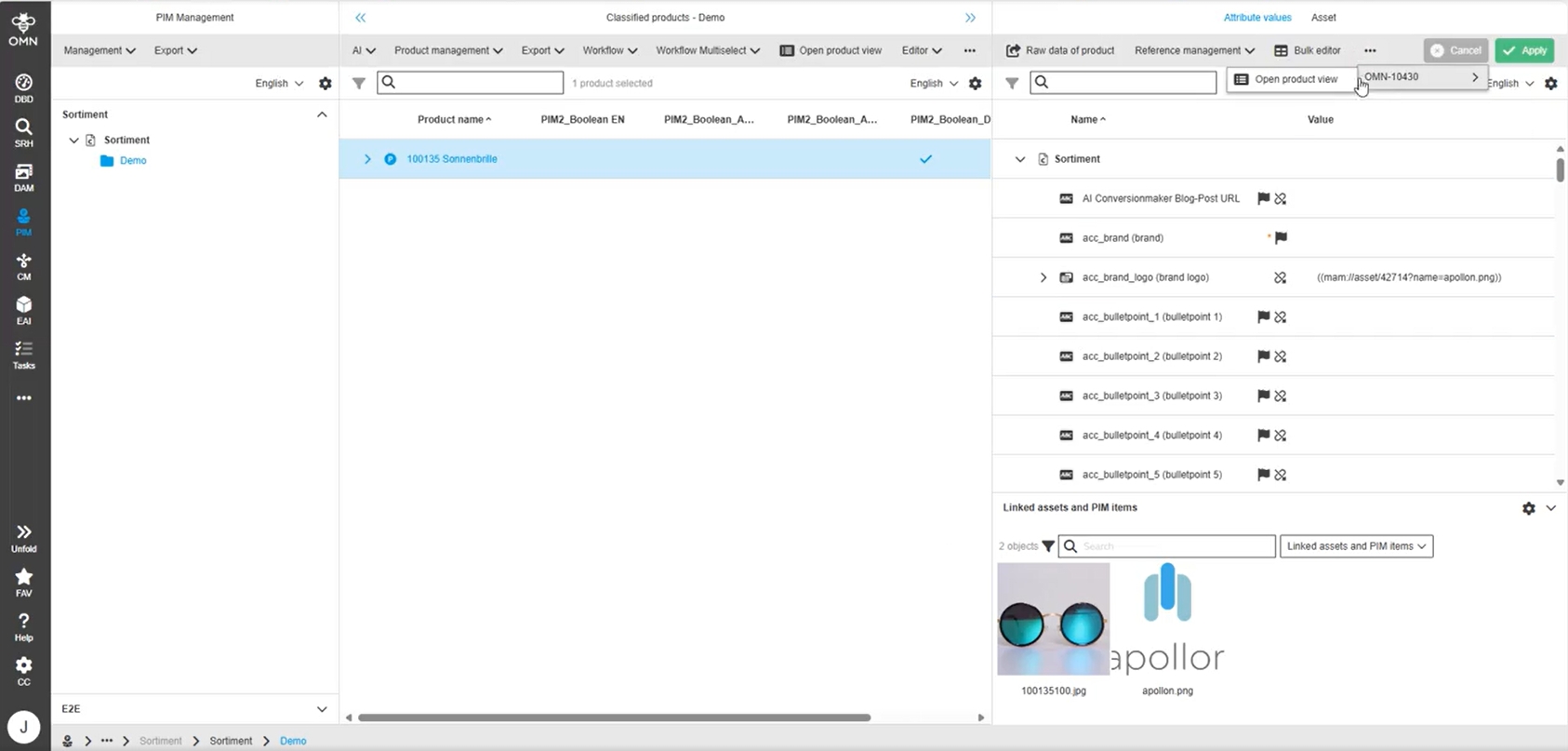Click the FAV star icon
The image size is (1568, 751).
pyautogui.click(x=23, y=583)
